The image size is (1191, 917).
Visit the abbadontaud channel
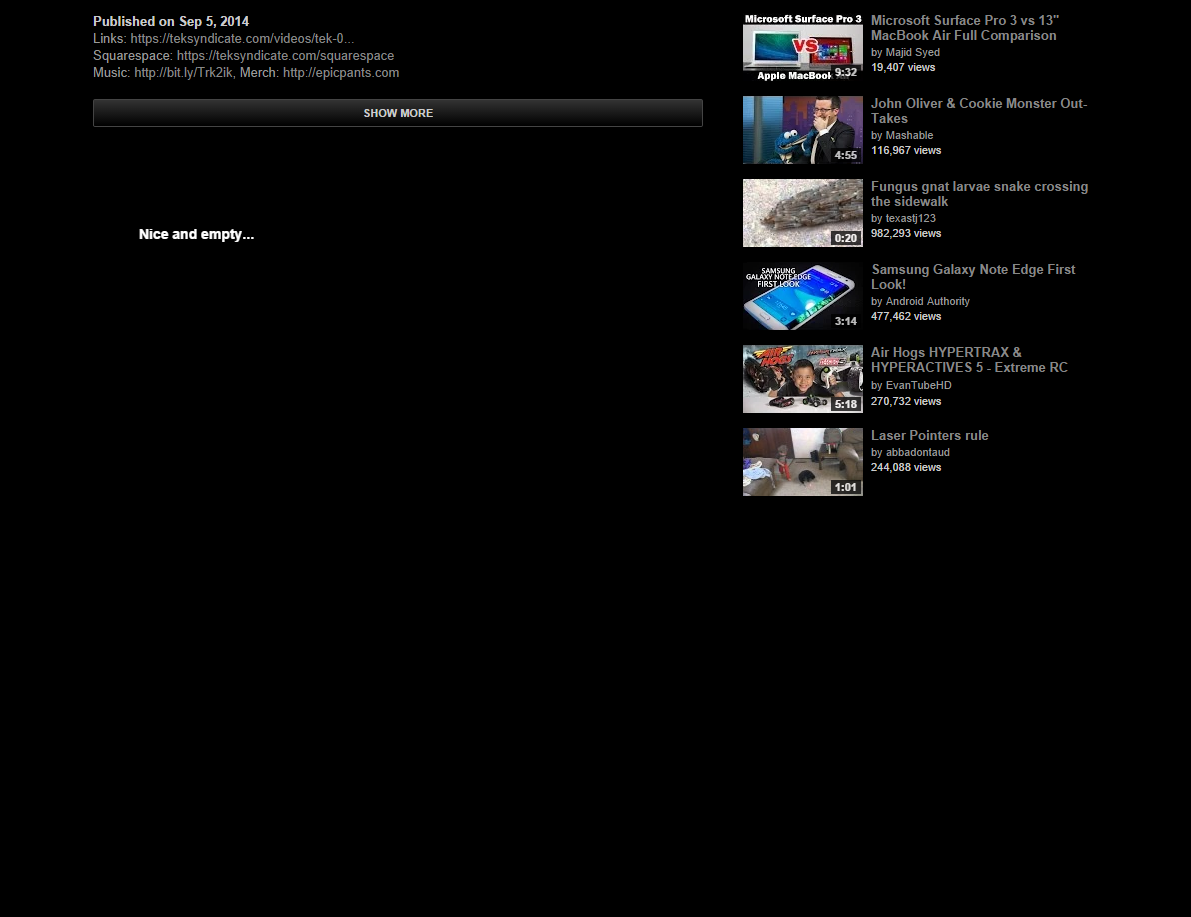point(918,452)
